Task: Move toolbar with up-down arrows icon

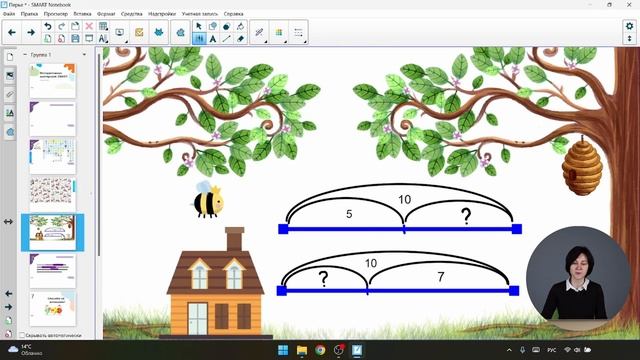Action: [629, 38]
